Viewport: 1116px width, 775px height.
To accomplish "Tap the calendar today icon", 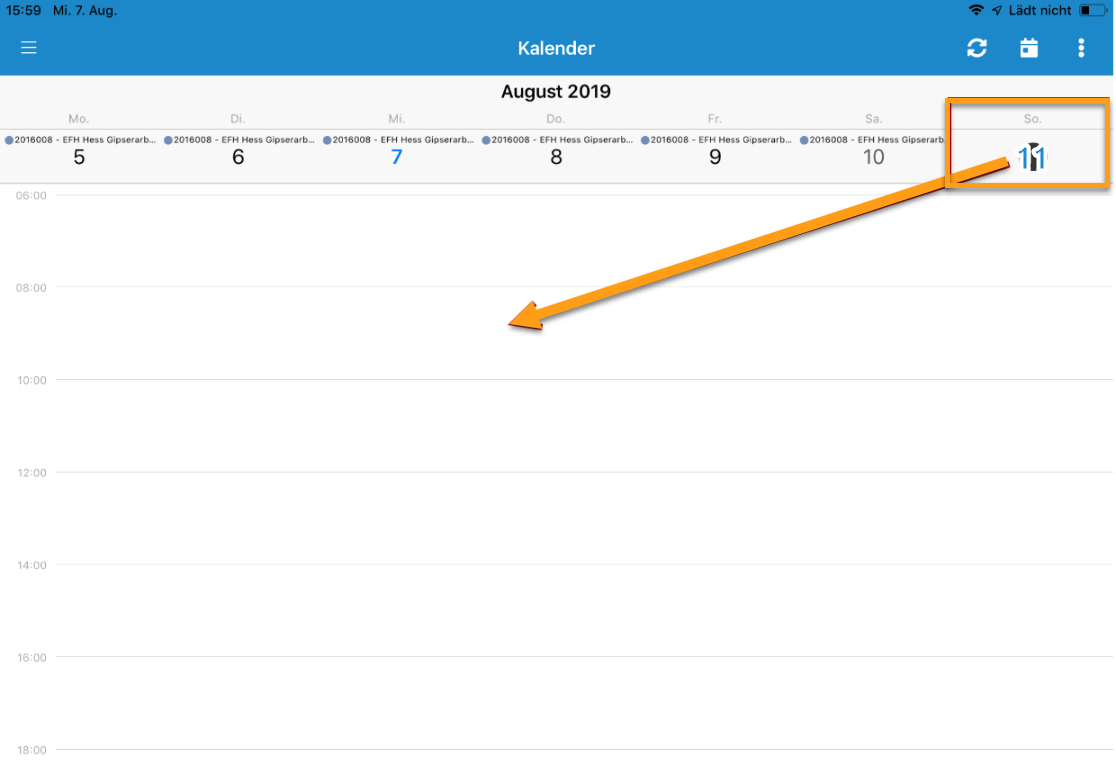I will click(1028, 48).
